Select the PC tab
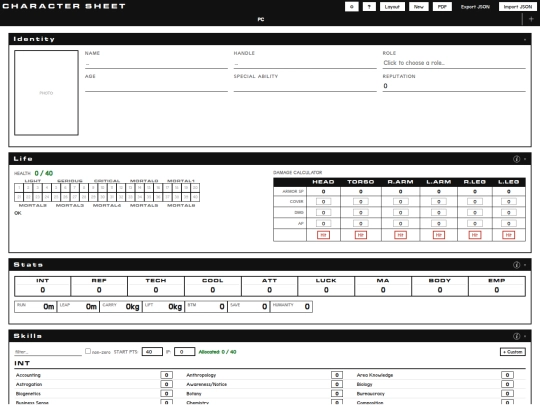Image resolution: width=540 pixels, height=405 pixels. [261, 19]
